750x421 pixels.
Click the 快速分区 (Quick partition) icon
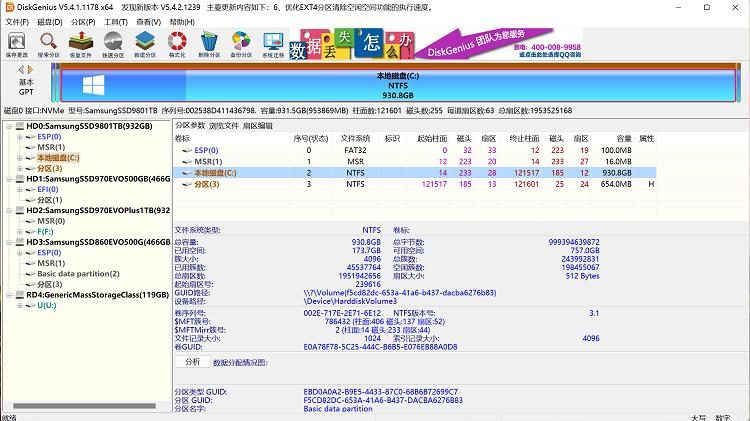[112, 42]
